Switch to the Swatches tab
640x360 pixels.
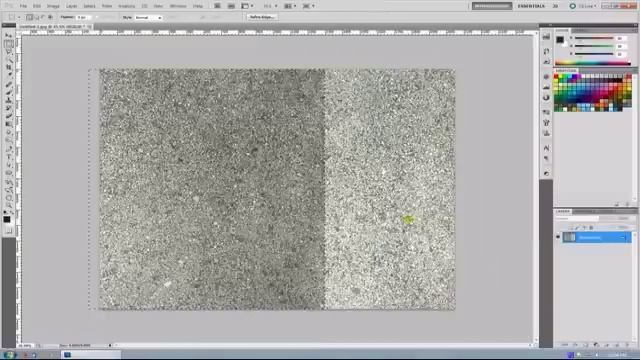point(566,71)
